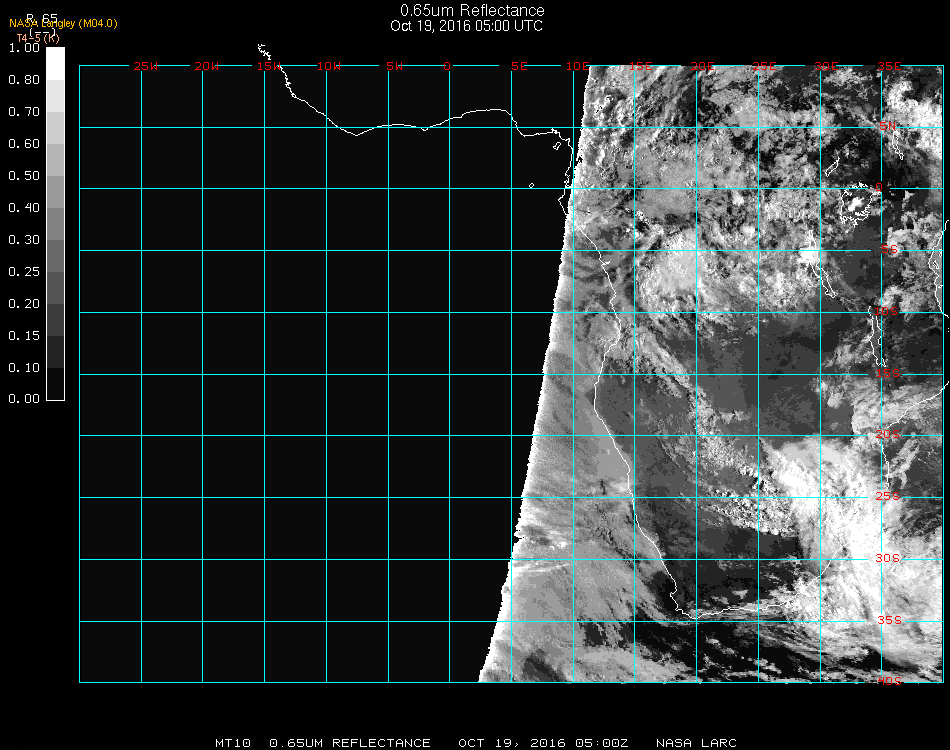Click the NASA Langley (M04.0) label

point(63,23)
